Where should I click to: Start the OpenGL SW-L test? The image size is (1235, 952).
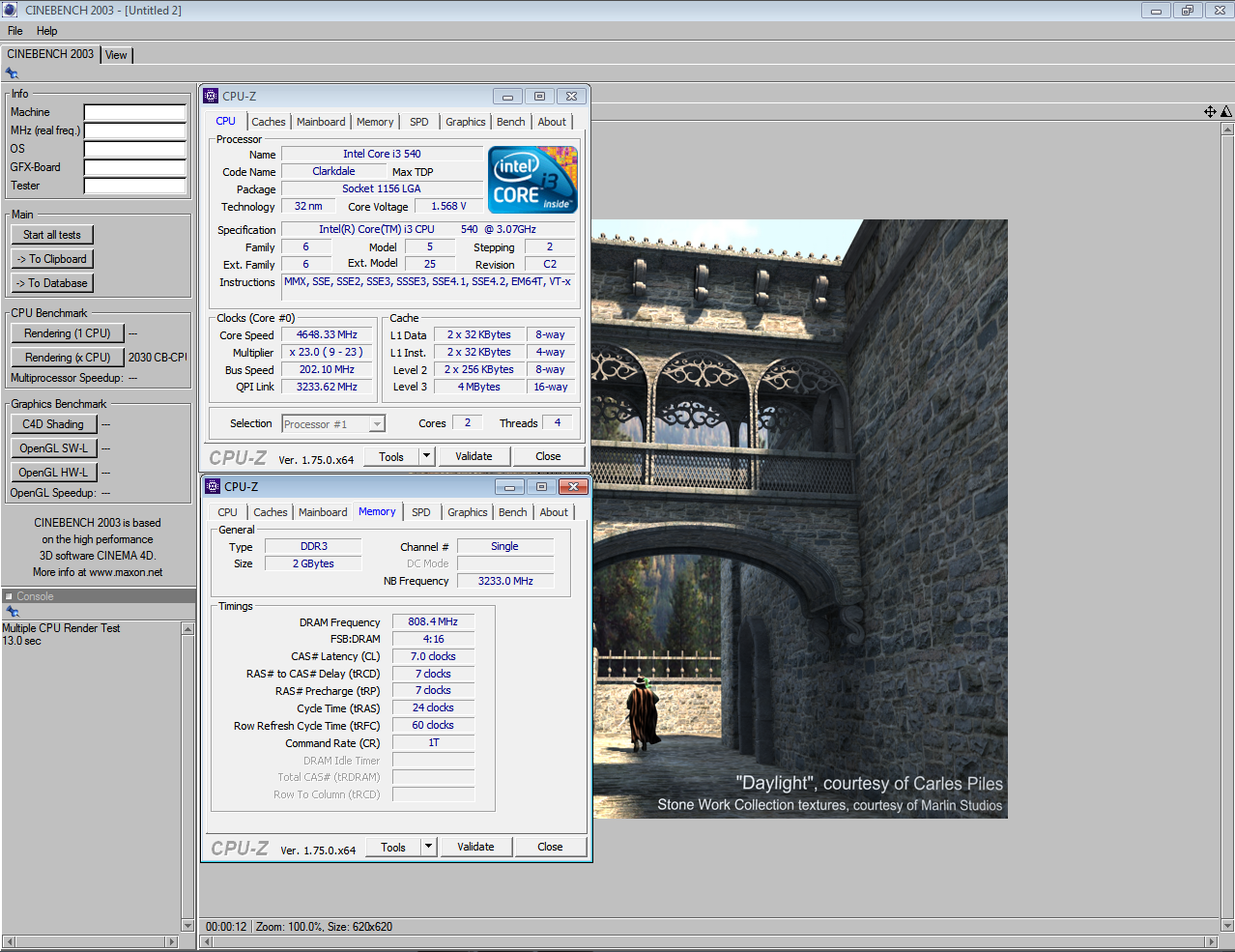pyautogui.click(x=53, y=448)
